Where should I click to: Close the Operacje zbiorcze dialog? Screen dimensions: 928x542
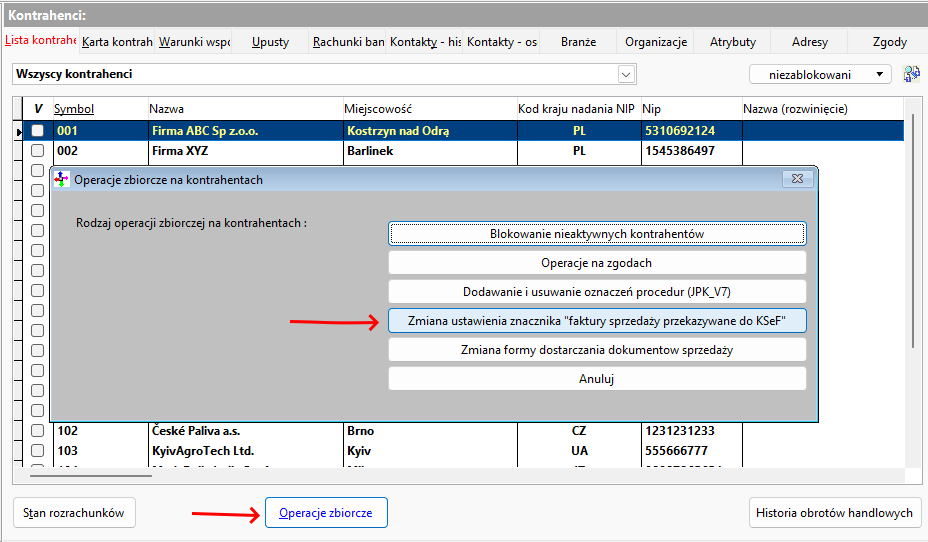[x=797, y=179]
